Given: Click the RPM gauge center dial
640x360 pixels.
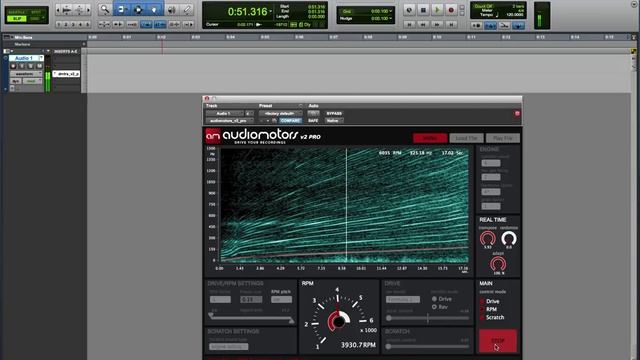Looking at the screenshot, I should (x=338, y=322).
